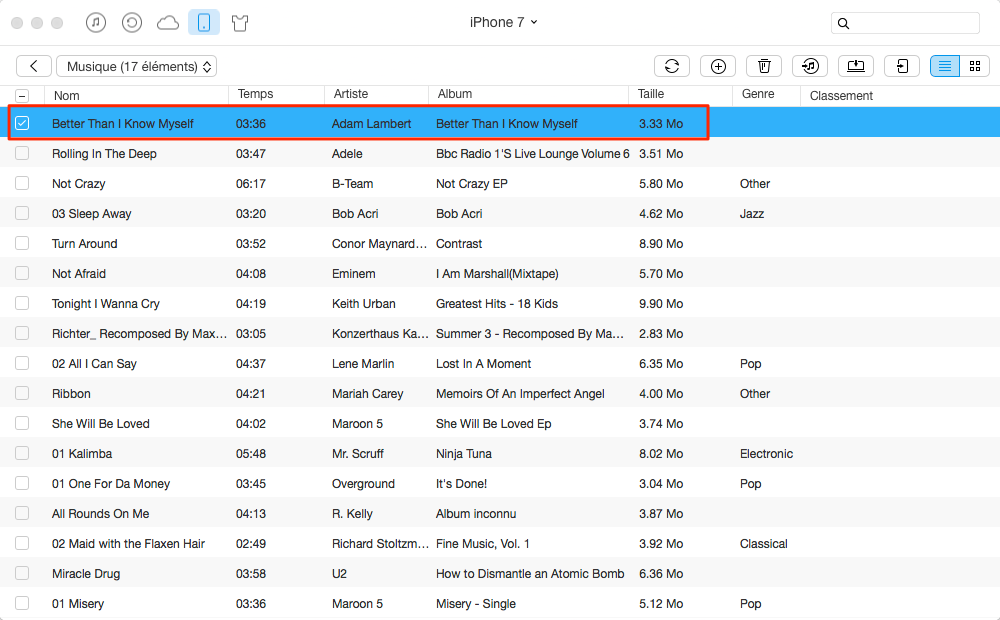Image resolution: width=1000 pixels, height=620 pixels.
Task: Export music to computer icon
Action: 856,66
